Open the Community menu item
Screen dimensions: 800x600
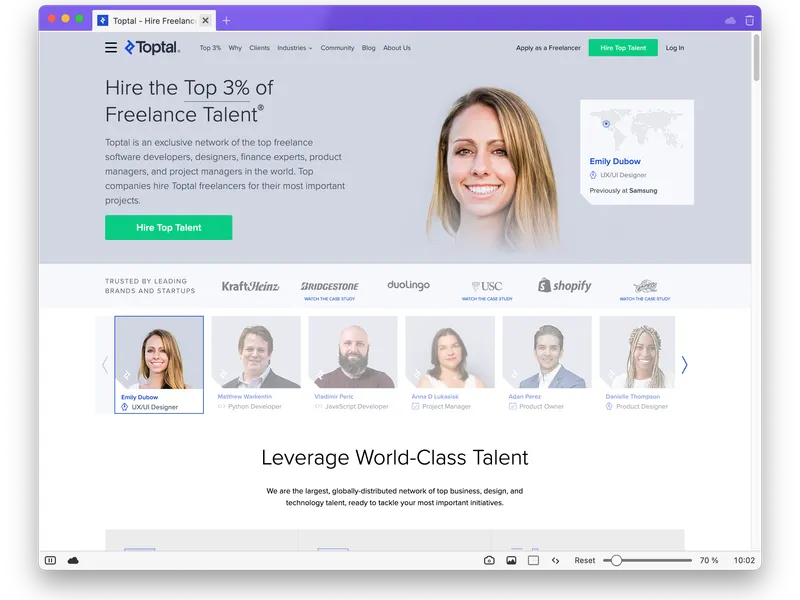pyautogui.click(x=337, y=48)
